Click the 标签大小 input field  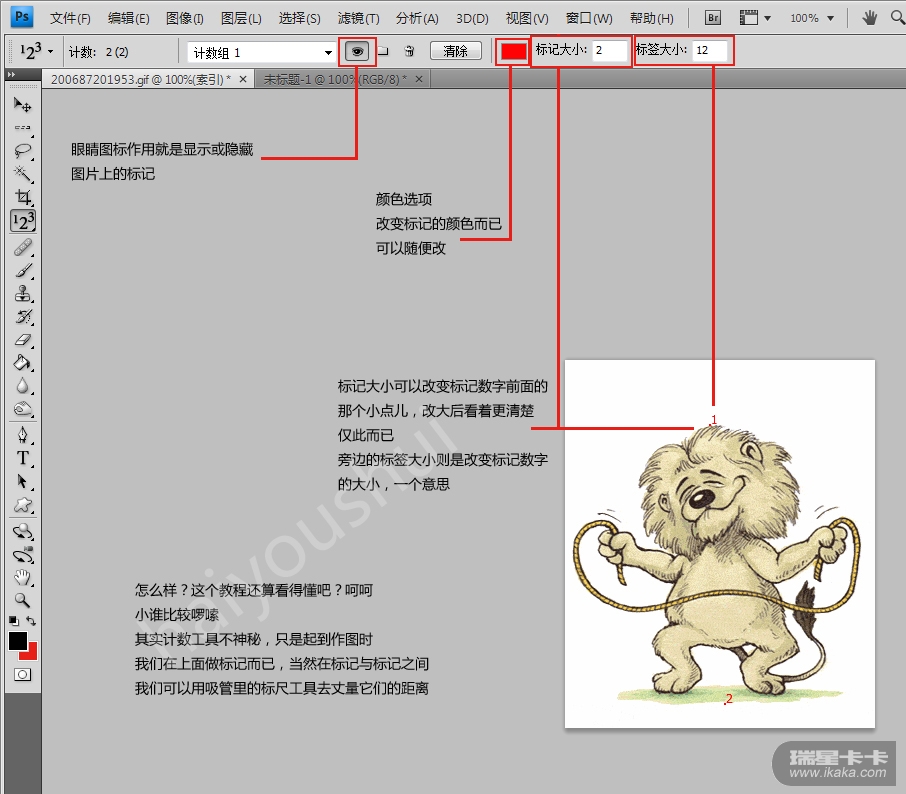(711, 50)
